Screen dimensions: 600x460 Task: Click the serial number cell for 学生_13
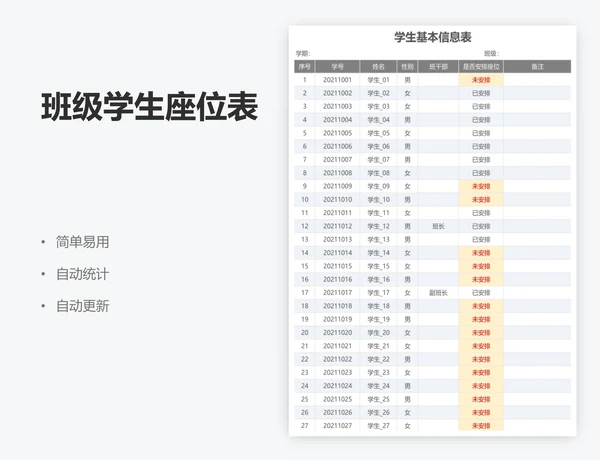(305, 240)
